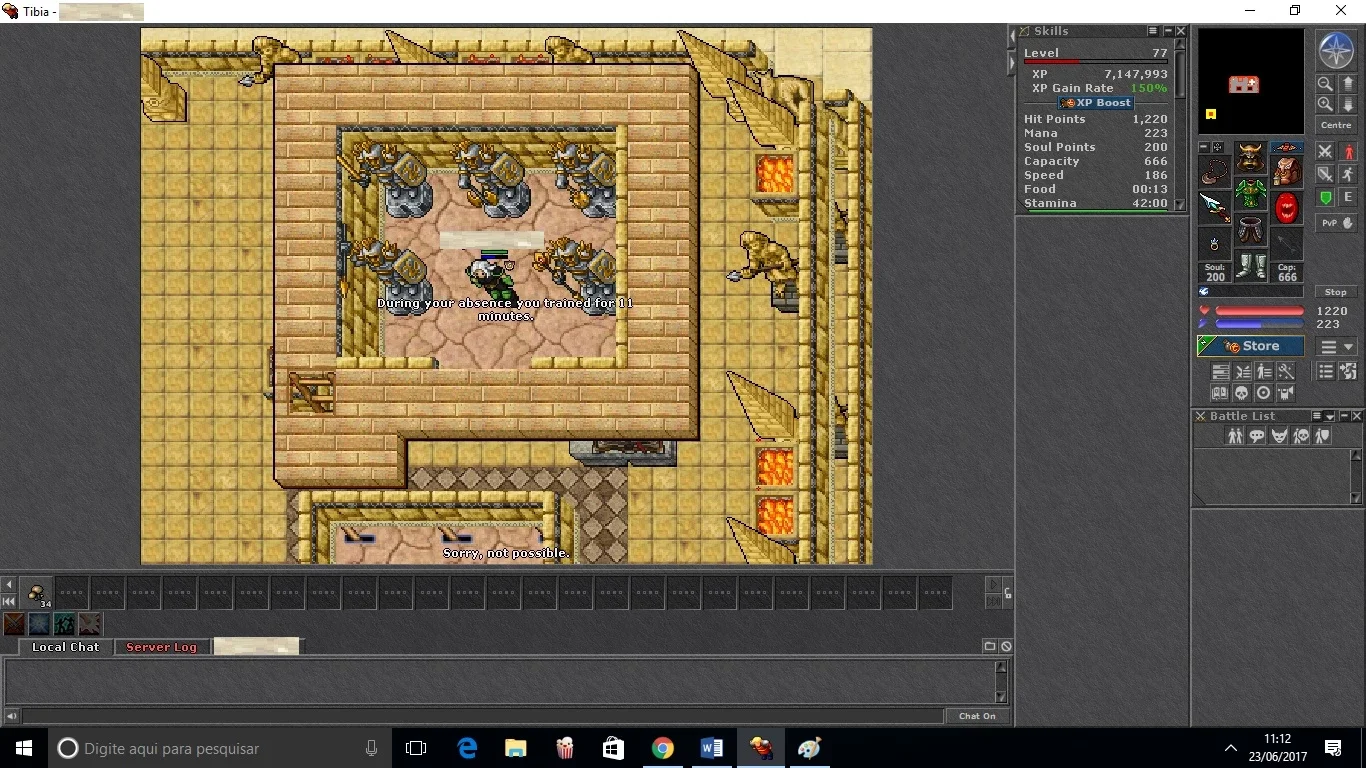Select the empty arrow ammo slot
The image size is (1366, 768).
click(1287, 243)
